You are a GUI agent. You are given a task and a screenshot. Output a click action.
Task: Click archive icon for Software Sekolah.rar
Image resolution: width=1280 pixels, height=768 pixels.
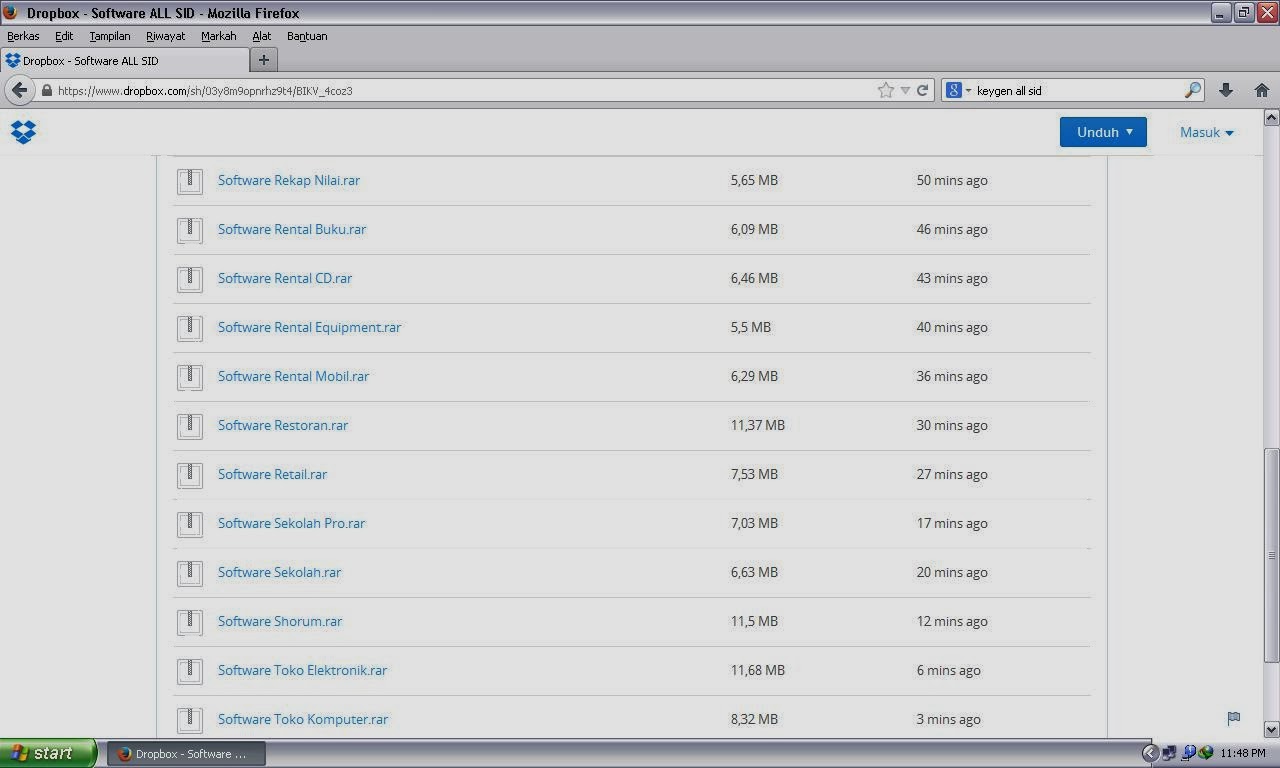[x=190, y=573]
